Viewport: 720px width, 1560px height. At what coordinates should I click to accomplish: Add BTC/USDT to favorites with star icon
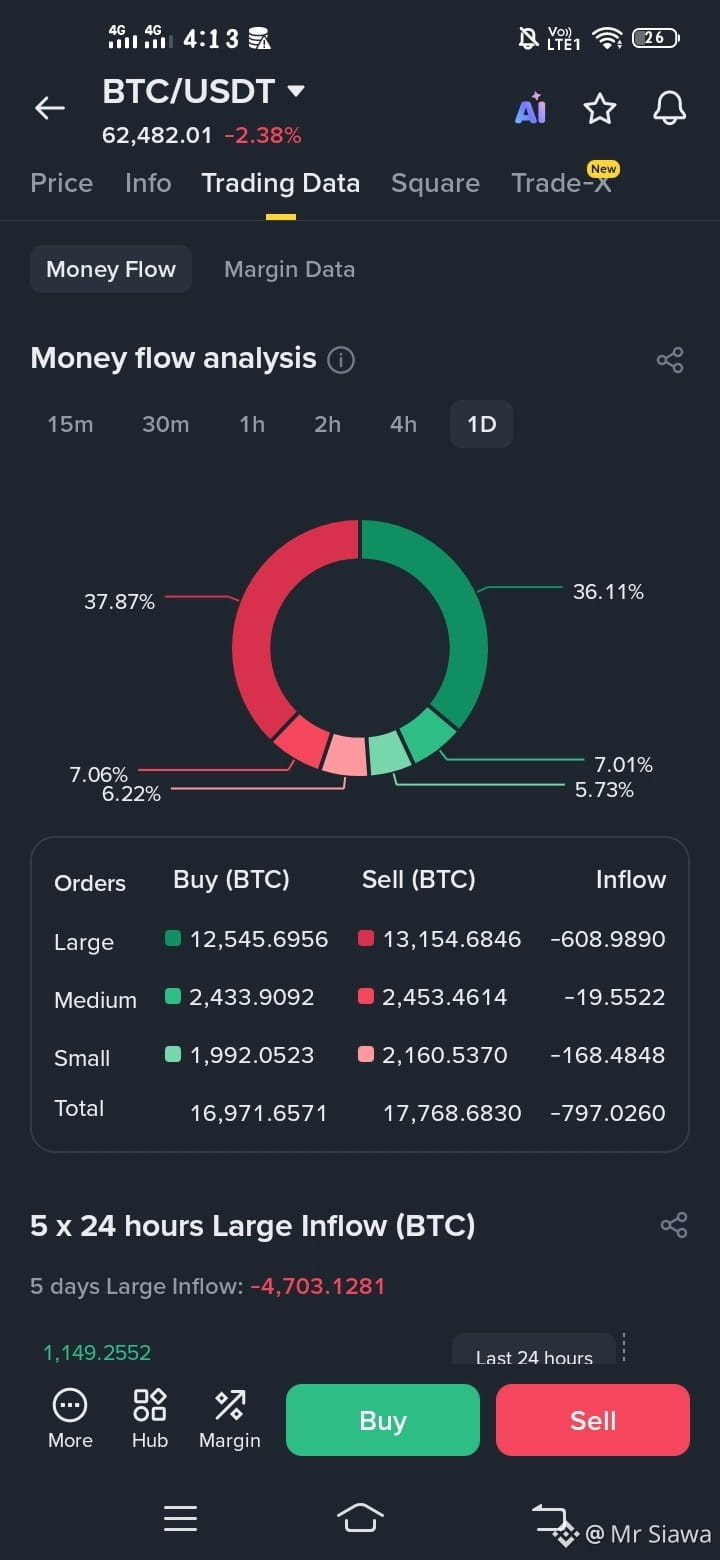tap(600, 108)
